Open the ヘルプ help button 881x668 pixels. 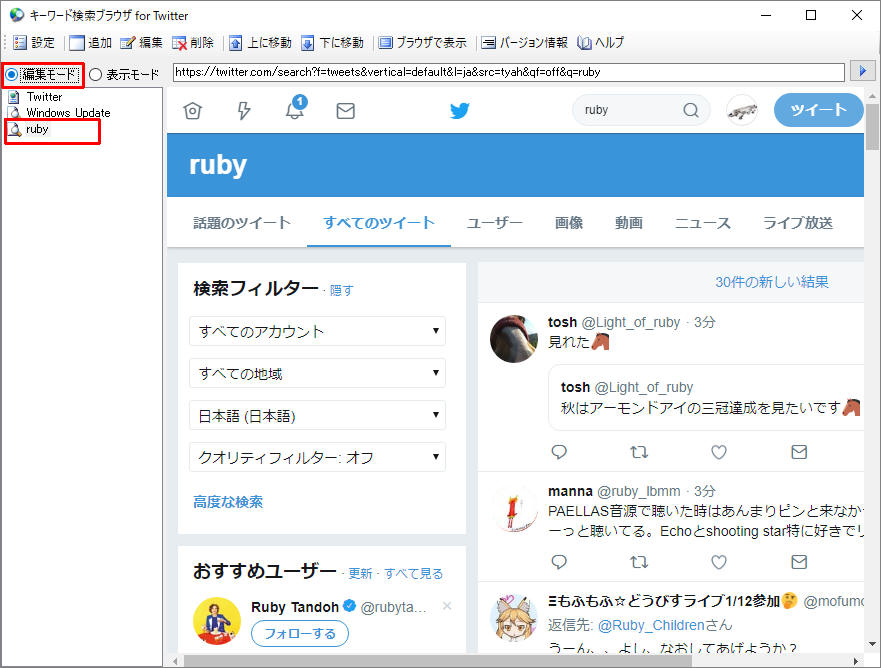pos(600,43)
